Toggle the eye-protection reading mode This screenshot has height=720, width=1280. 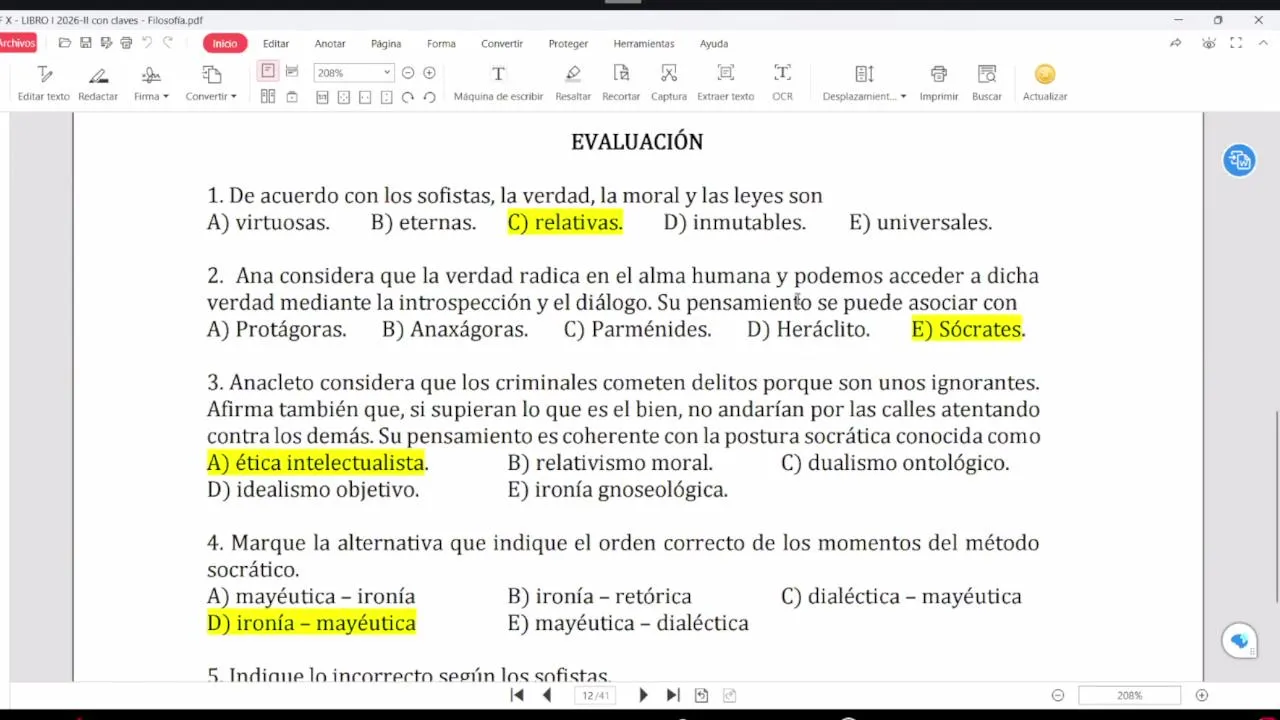click(1209, 43)
